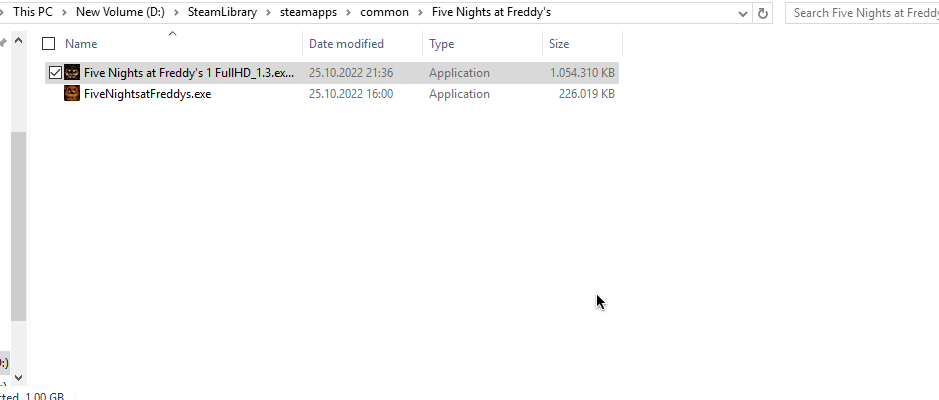Uncheck the Five Nights at Freddy's 1 FullHD checkbox

point(55,72)
